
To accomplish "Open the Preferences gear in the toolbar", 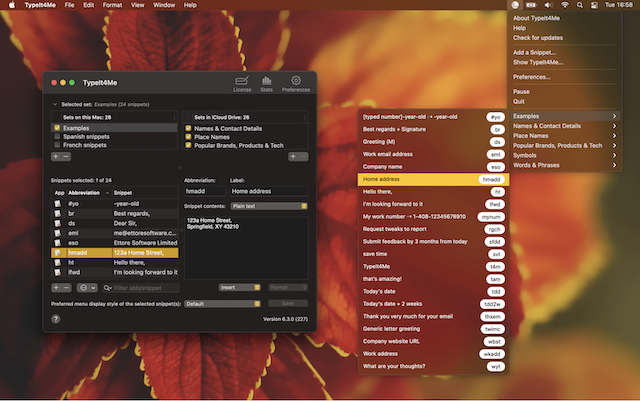I will tap(295, 84).
